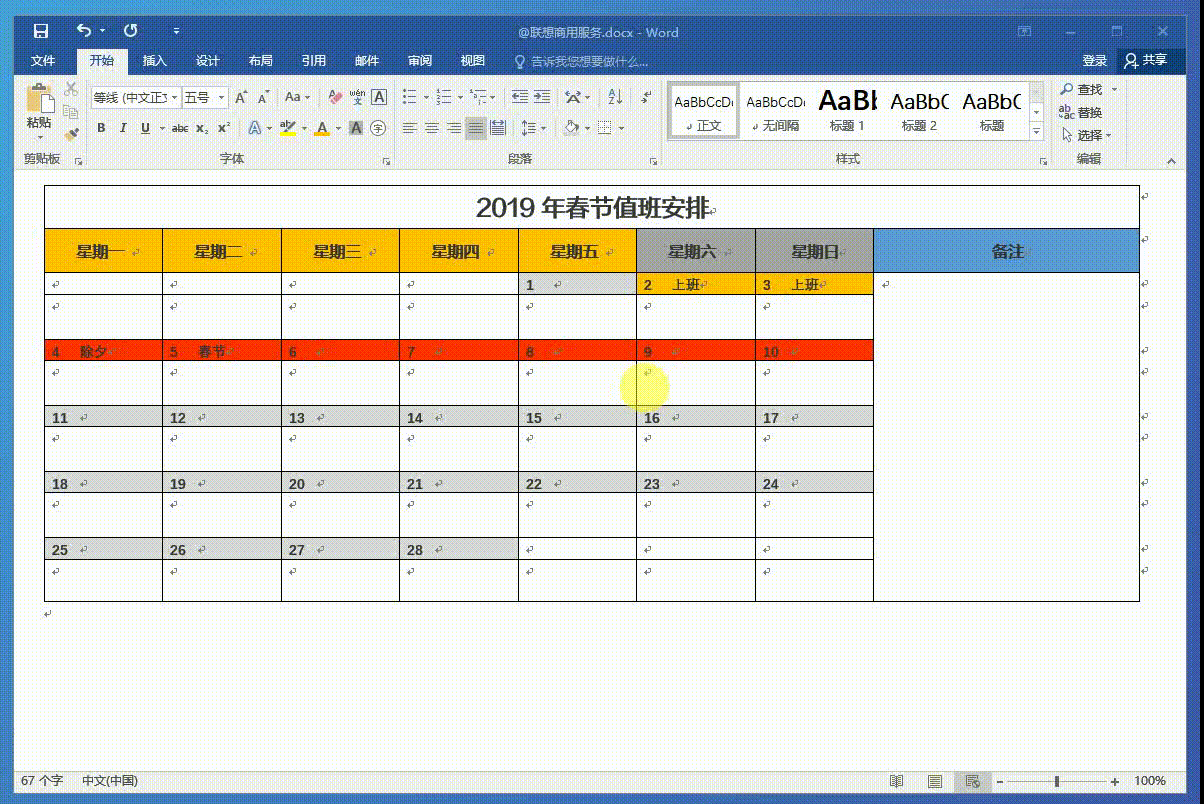The image size is (1204, 804).
Task: Click the Center alignment icon
Action: coord(432,128)
